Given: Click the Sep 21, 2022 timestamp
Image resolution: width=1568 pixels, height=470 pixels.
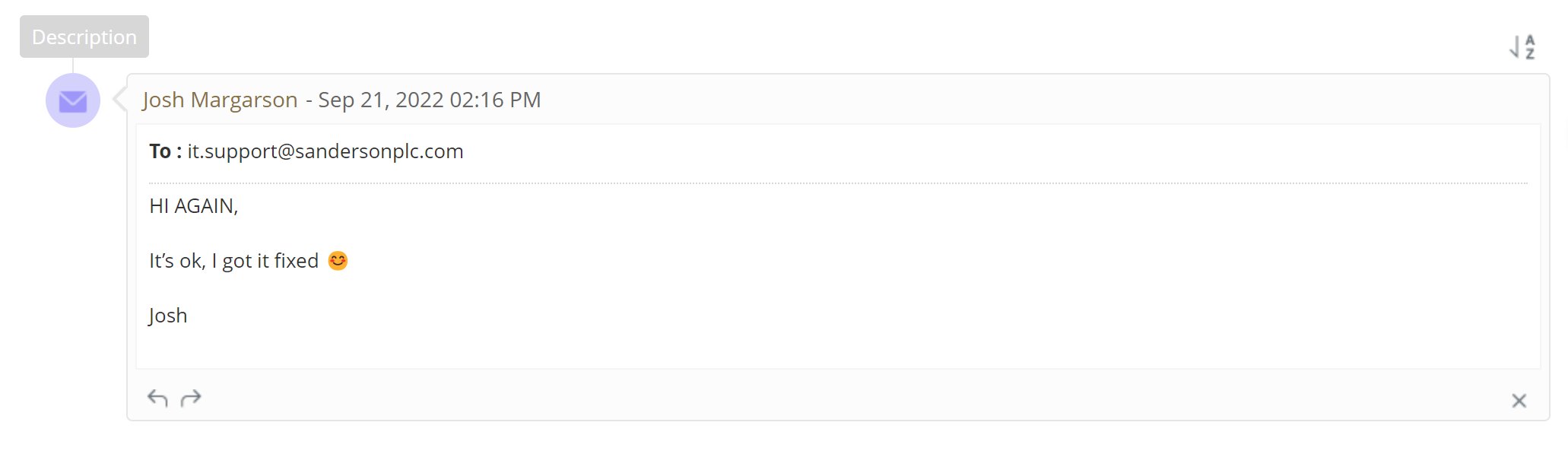Looking at the screenshot, I should pyautogui.click(x=429, y=100).
